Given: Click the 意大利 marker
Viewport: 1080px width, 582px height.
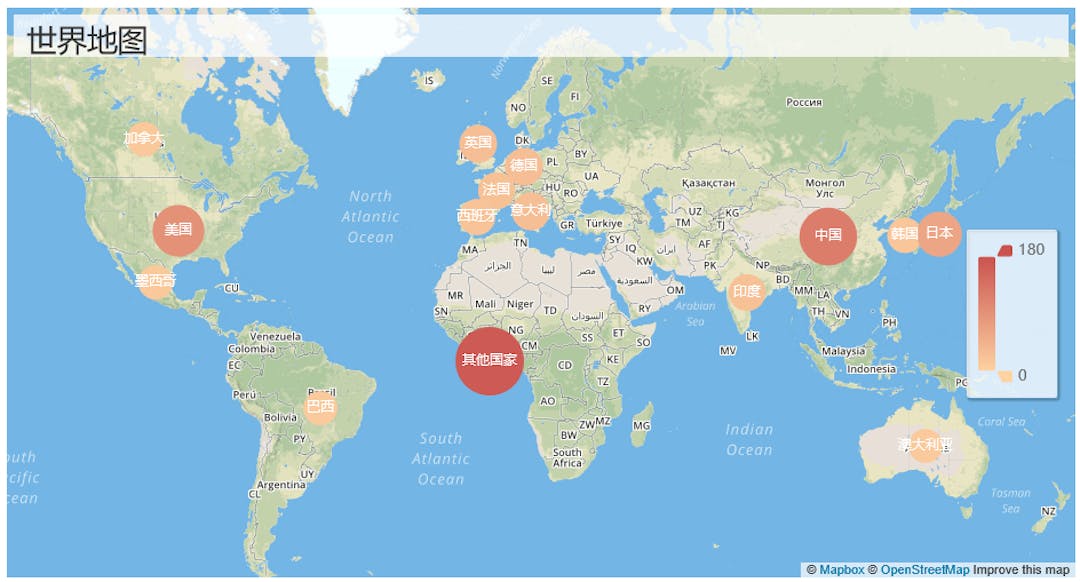Looking at the screenshot, I should pyautogui.click(x=528, y=211).
